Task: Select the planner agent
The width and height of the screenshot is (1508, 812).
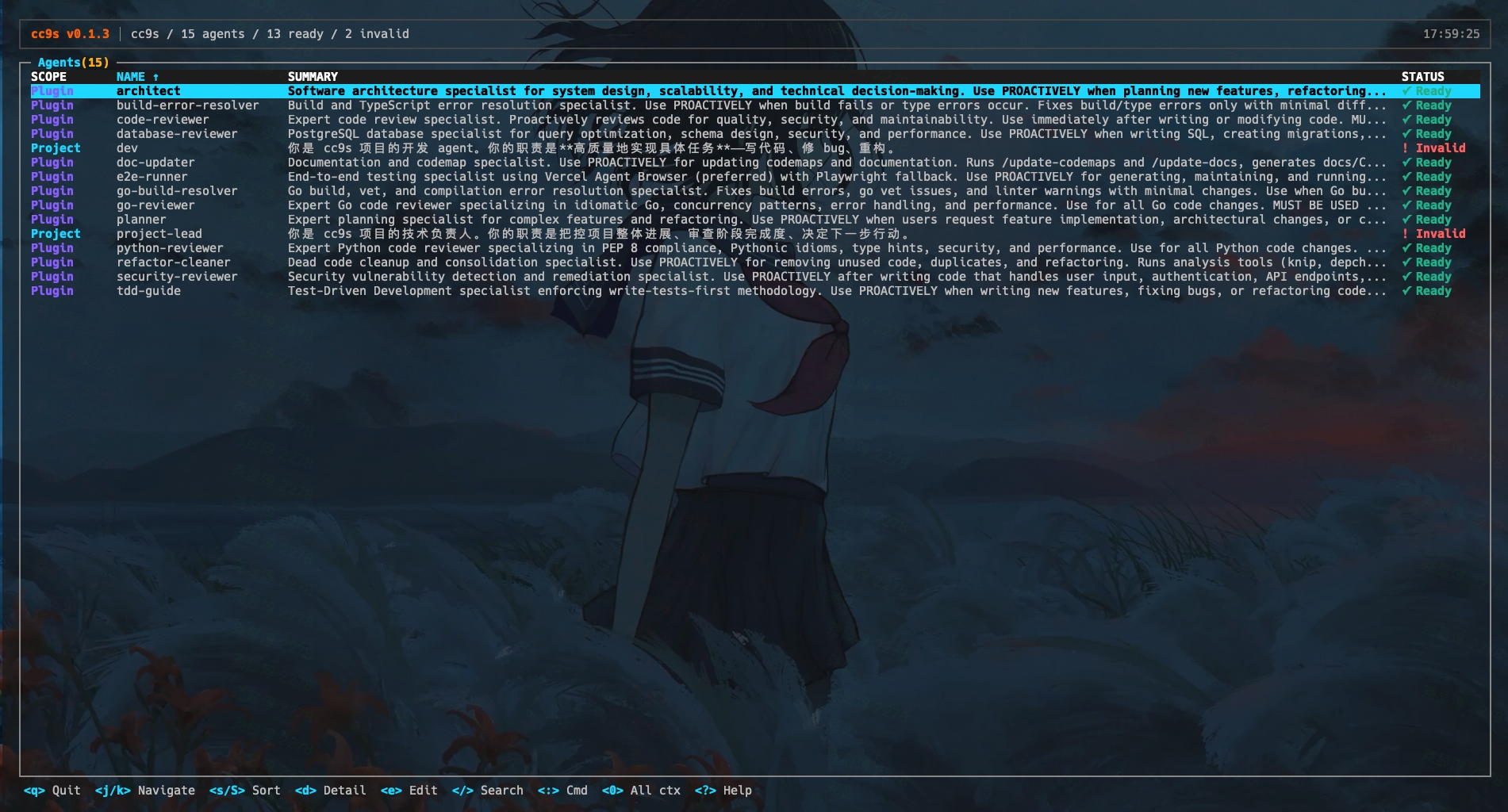Action: pyautogui.click(x=754, y=220)
